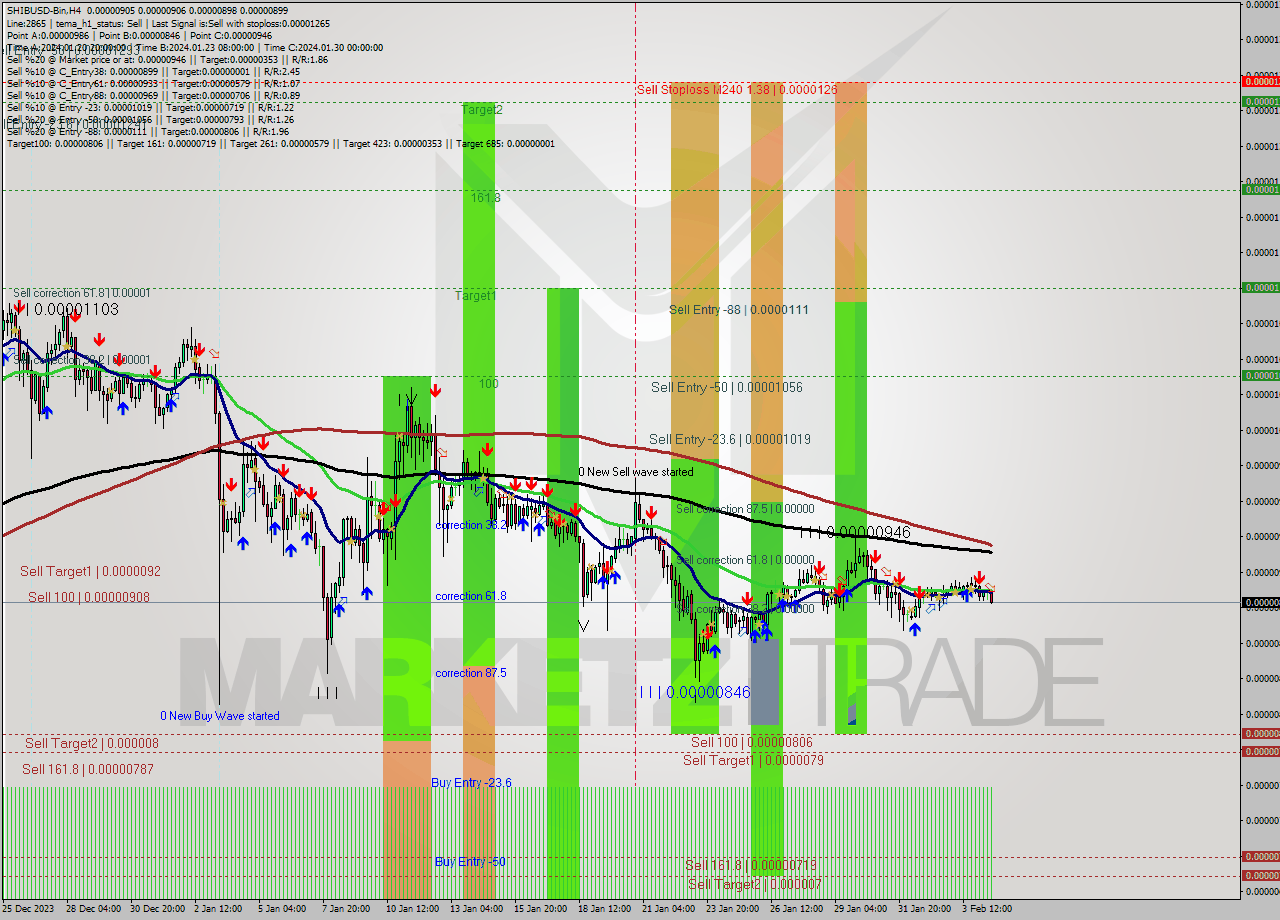1280x920 pixels.
Task: Click the '25 Dec 2023' time axis label
Action: coord(29,909)
